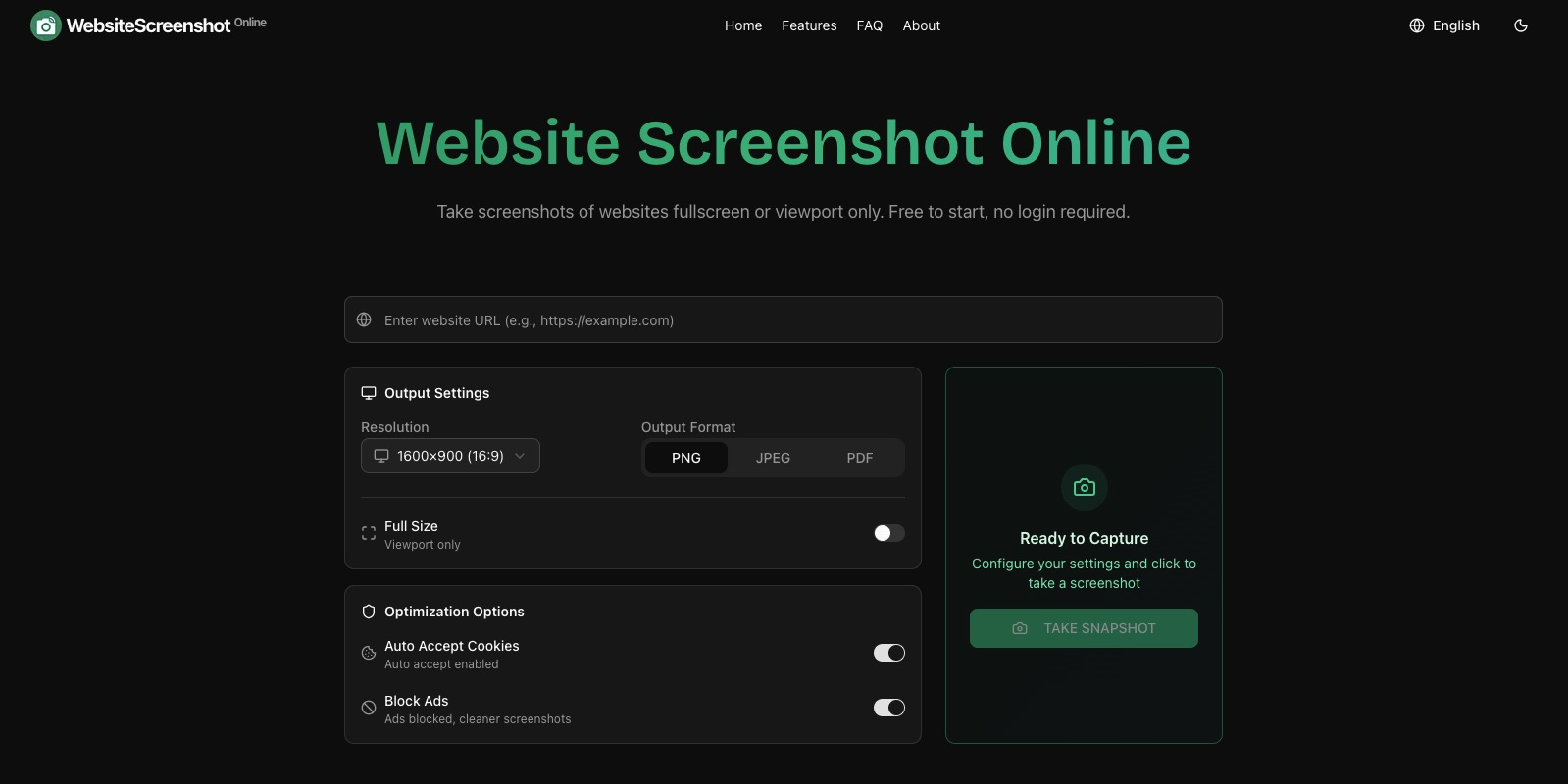Click the WebsiteScreenshot camera logo icon
The width and height of the screenshot is (1568, 784).
(46, 25)
